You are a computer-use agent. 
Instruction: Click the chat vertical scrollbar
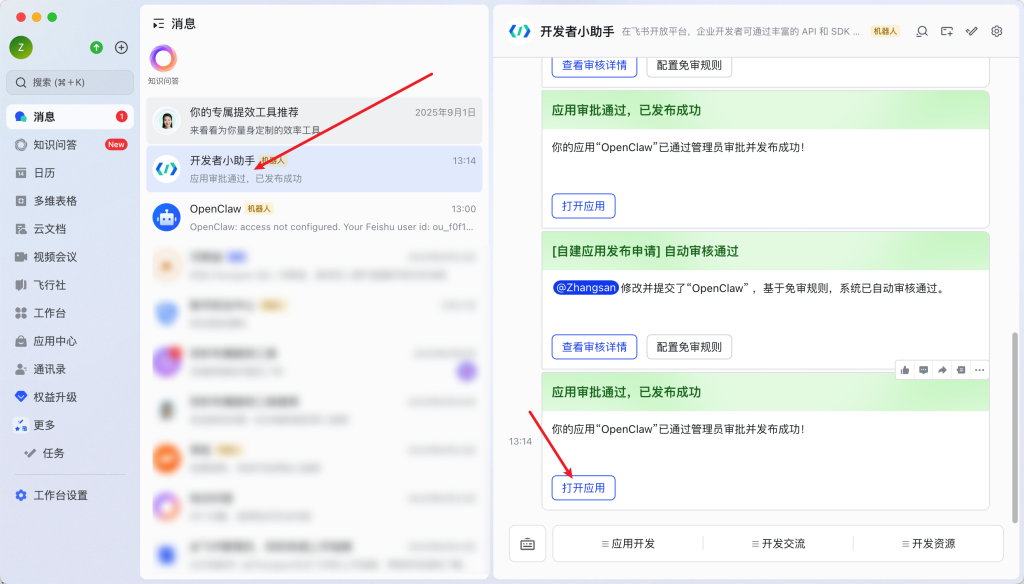[x=1014, y=427]
